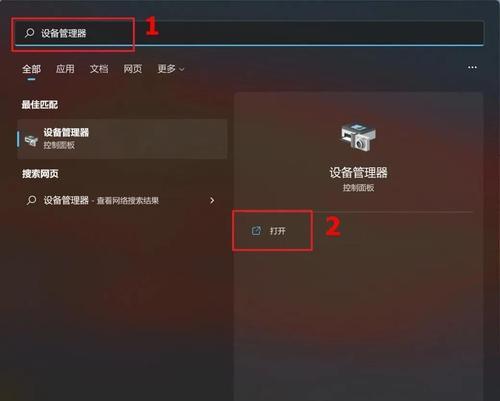The width and height of the screenshot is (500, 401).
Task: Click the 搜索网页 section heading
Action: tap(40, 174)
